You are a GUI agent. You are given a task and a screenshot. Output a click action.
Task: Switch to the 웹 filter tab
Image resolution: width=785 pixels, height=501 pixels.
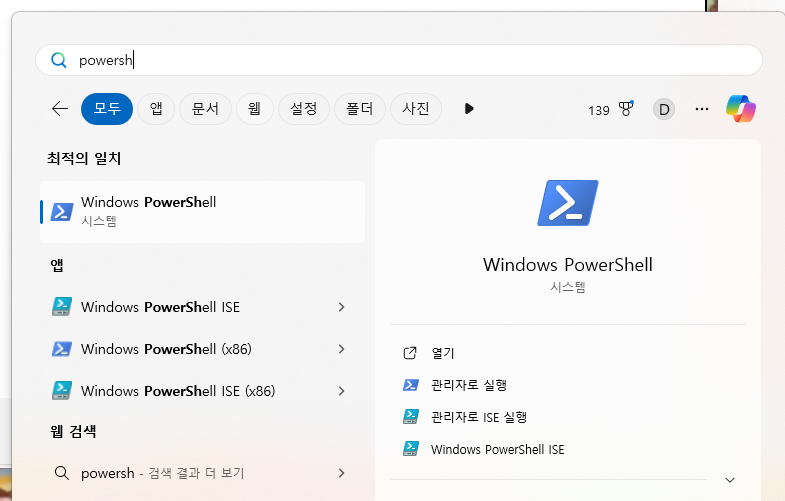point(254,109)
